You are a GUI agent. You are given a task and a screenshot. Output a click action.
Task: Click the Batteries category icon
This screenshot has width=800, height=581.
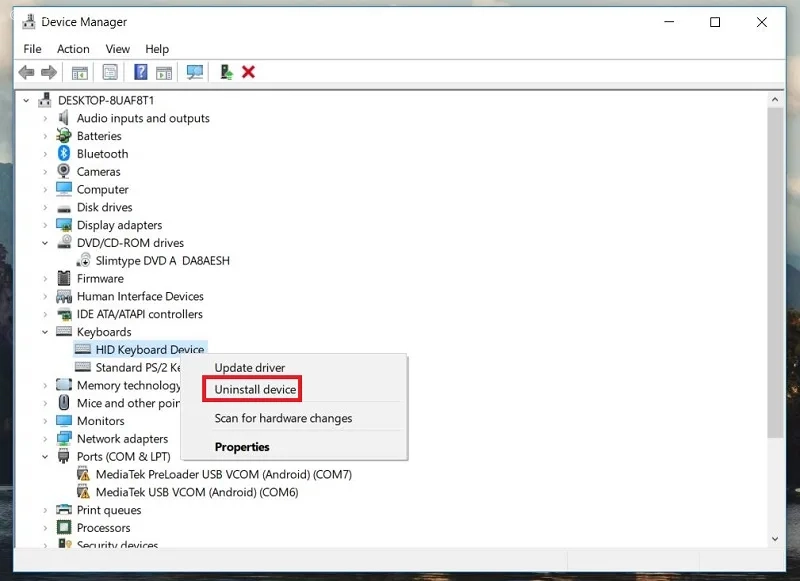(x=64, y=136)
